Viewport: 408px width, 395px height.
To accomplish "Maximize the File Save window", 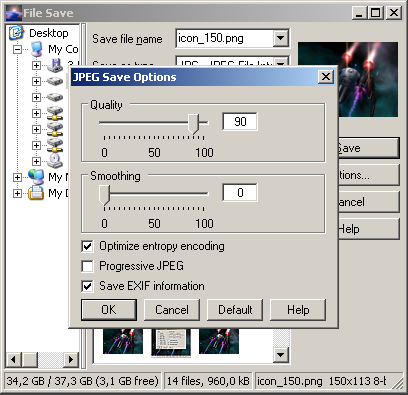I will tap(375, 13).
